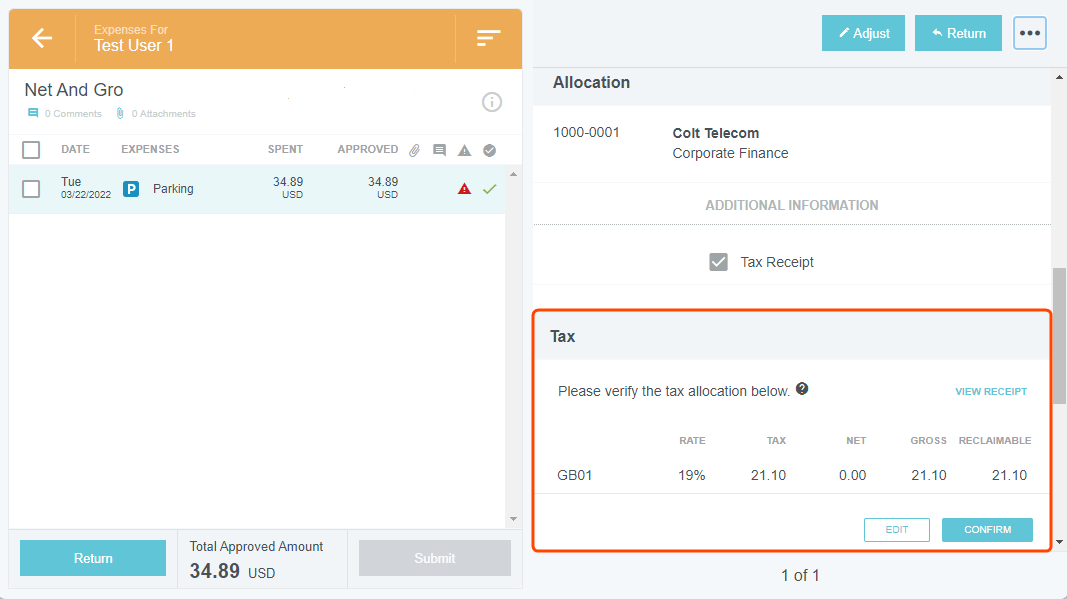Click the back arrow in orange header
This screenshot has width=1067, height=599.
tap(41, 38)
